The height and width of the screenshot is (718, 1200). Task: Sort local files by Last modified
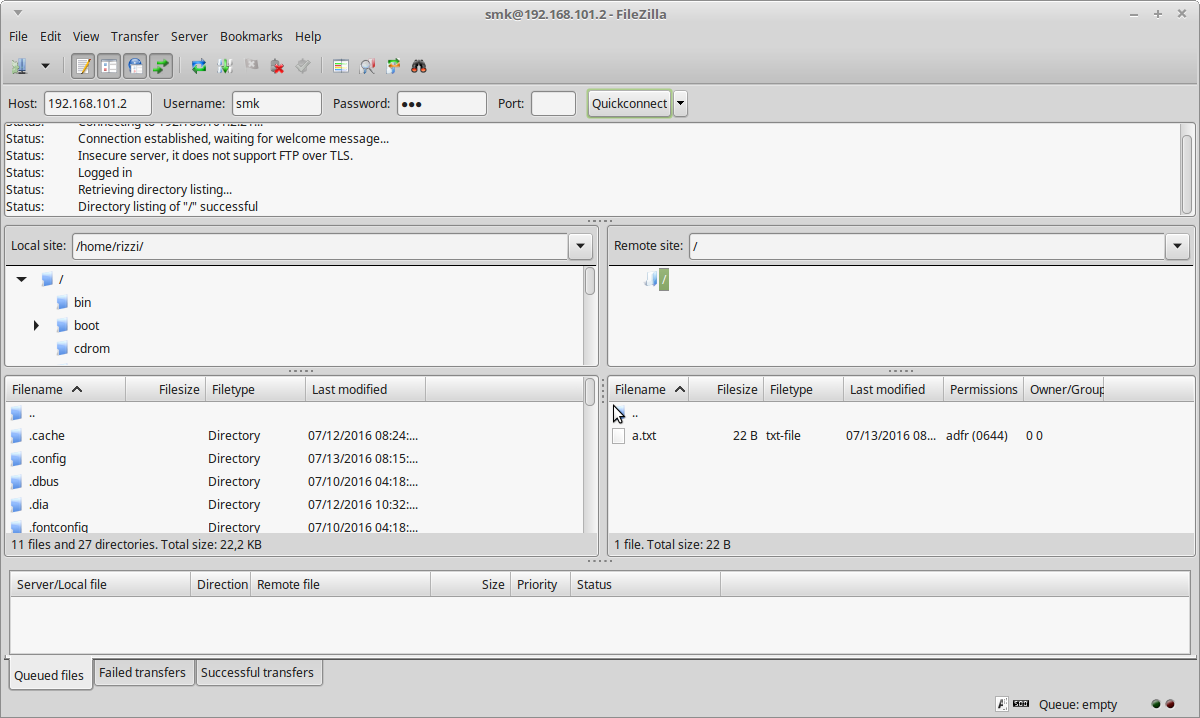coord(365,390)
